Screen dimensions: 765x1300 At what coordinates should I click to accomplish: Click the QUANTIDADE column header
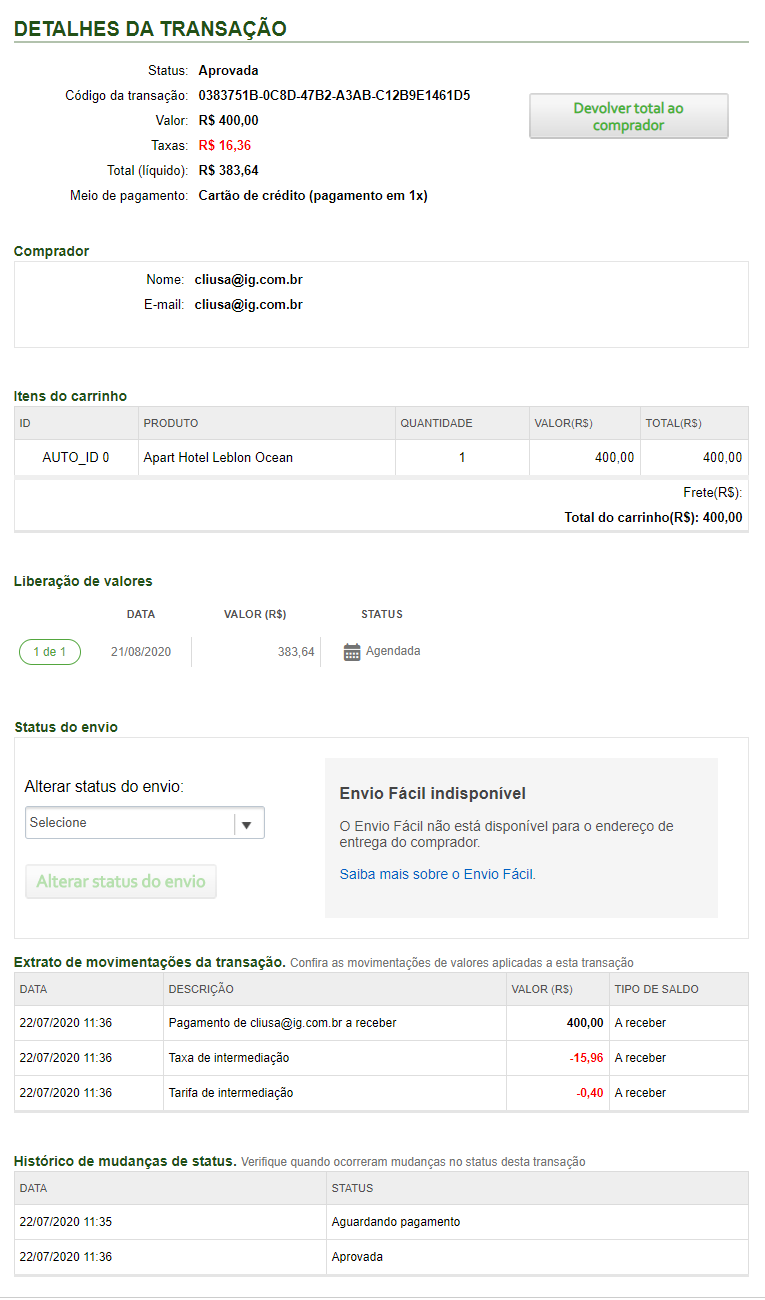point(436,423)
